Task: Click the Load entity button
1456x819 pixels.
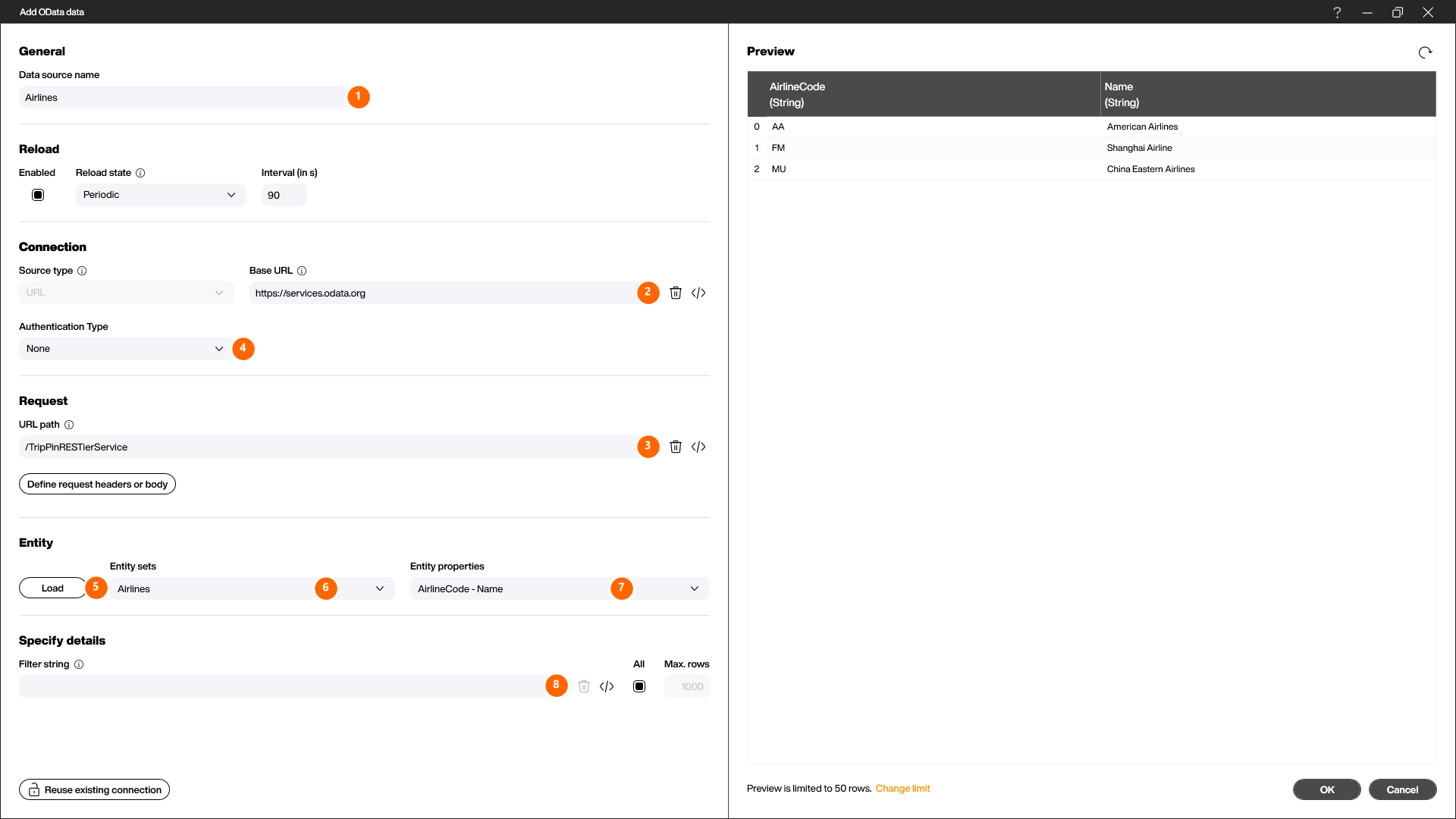Action: coord(52,588)
